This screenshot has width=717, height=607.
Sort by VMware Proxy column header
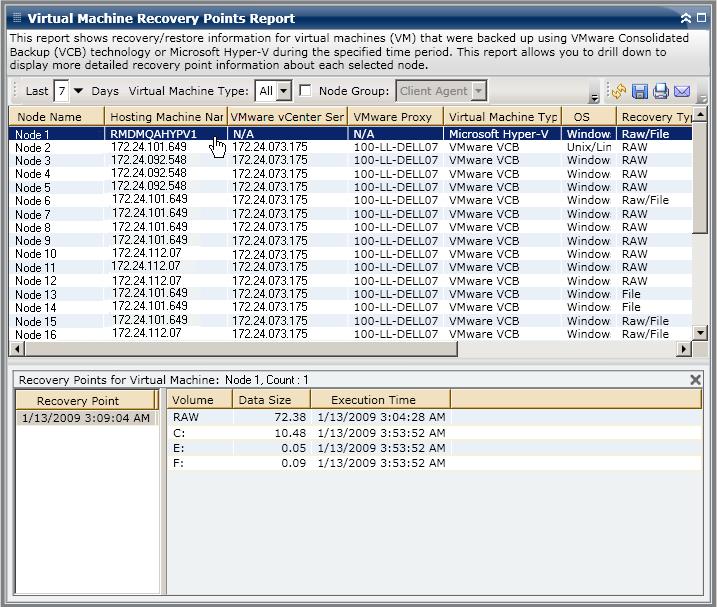pos(393,117)
